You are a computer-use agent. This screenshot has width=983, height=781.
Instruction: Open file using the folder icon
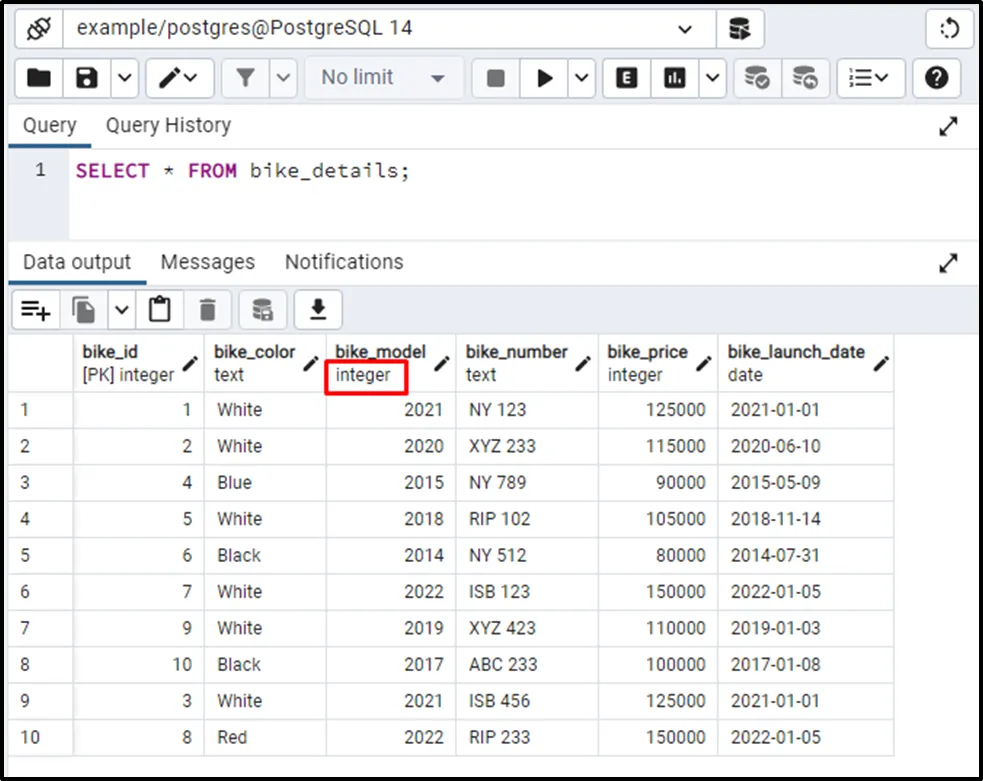[38, 78]
